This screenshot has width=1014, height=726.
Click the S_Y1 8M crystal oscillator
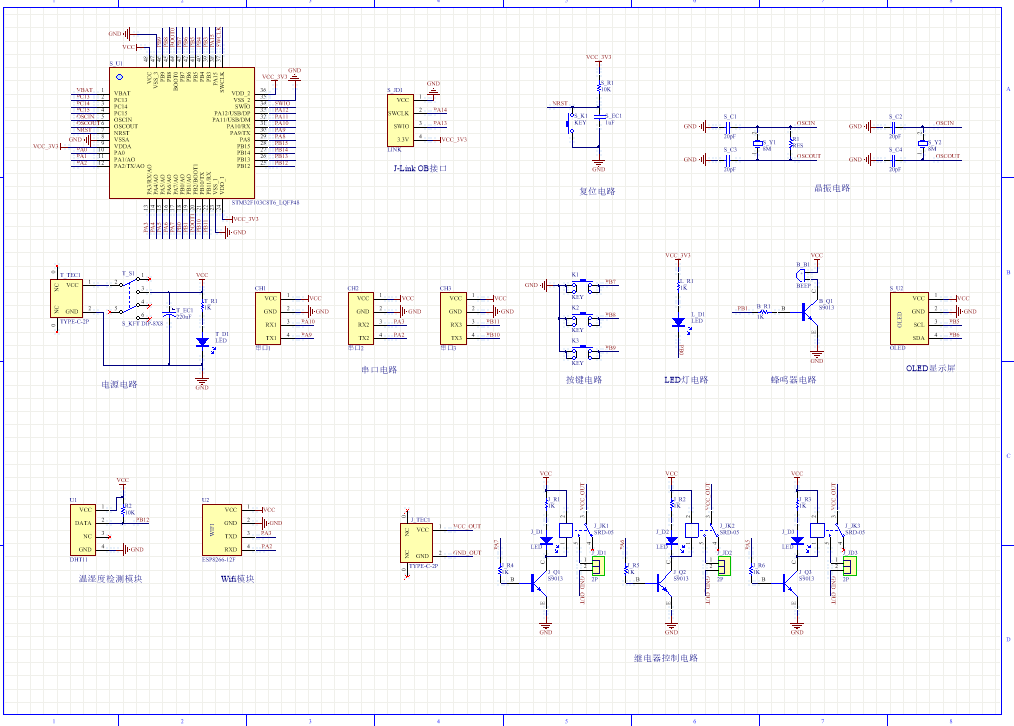757,144
